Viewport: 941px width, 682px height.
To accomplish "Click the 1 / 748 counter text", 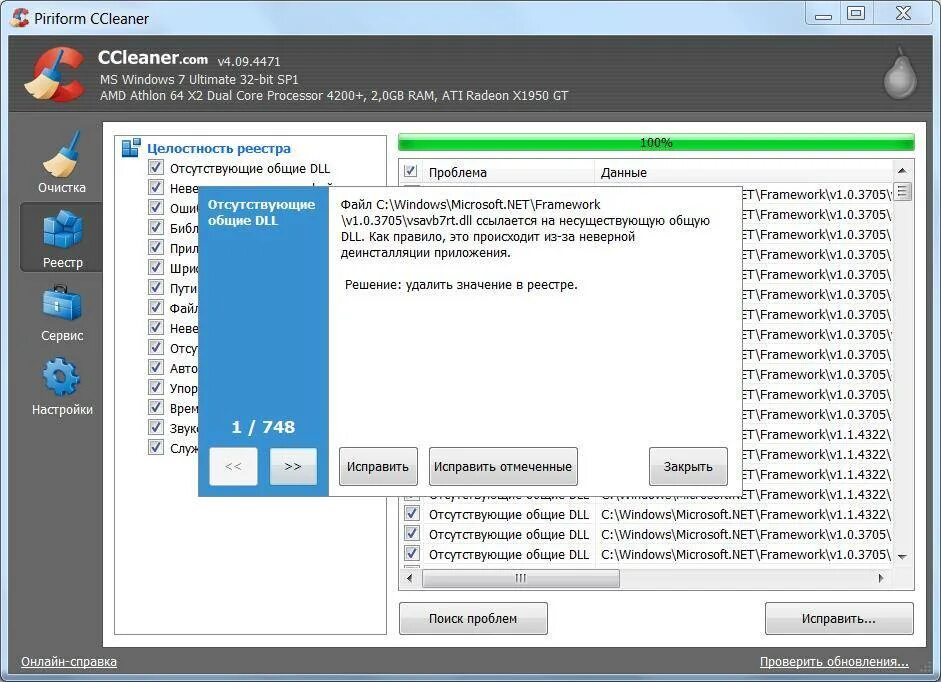I will [x=263, y=427].
